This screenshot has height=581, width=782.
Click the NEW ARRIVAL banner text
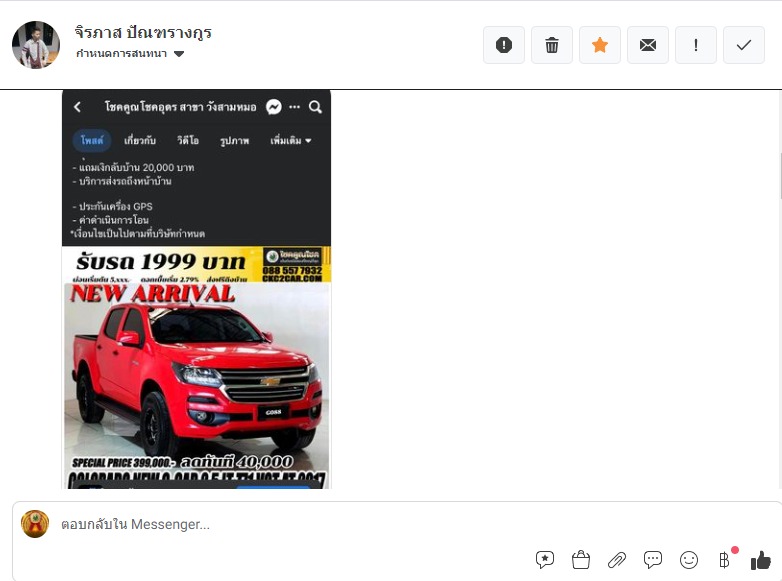coord(152,294)
